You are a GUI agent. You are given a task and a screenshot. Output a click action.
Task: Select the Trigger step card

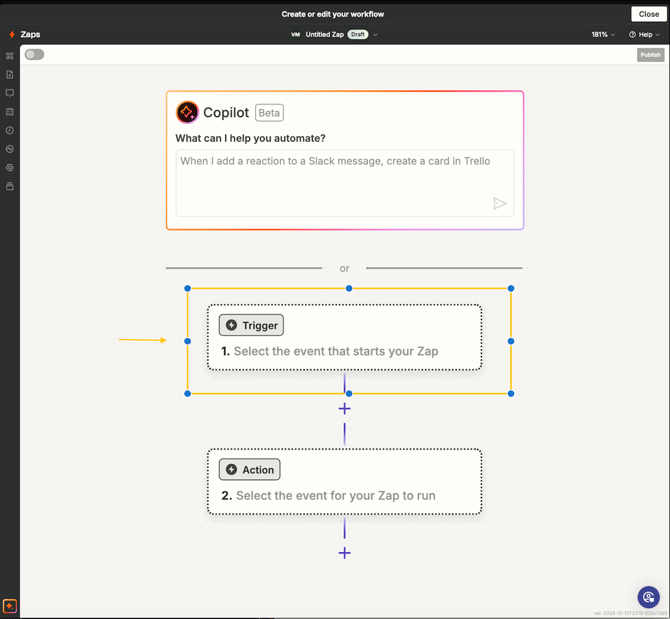click(x=344, y=337)
